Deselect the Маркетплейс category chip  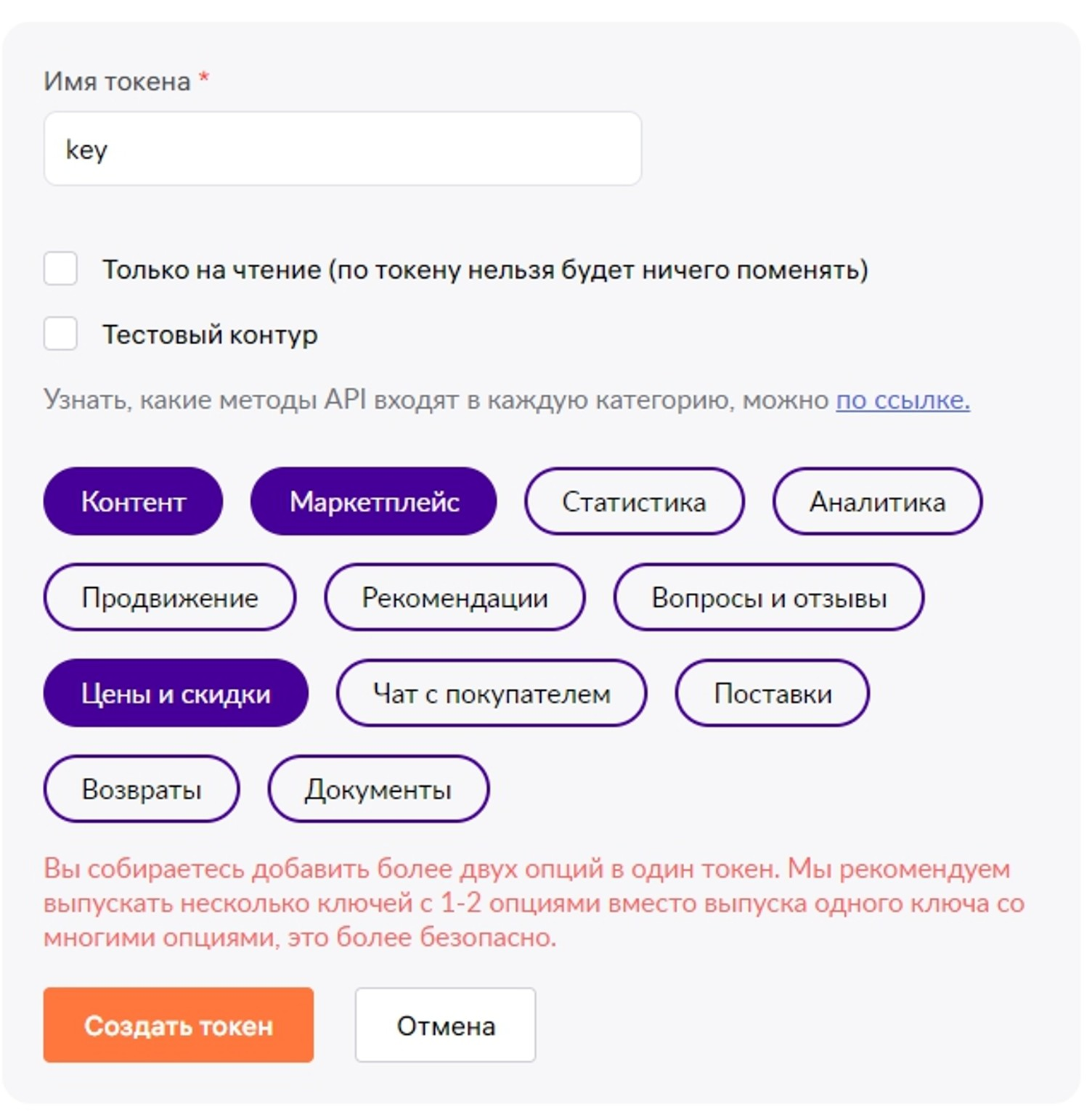point(374,502)
